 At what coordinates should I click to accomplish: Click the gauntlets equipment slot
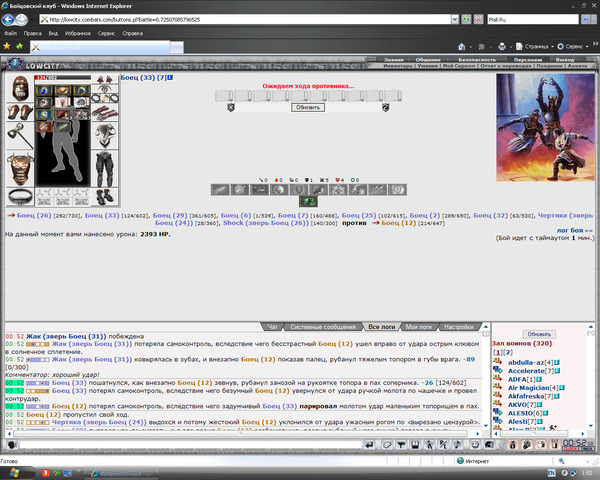[20, 112]
